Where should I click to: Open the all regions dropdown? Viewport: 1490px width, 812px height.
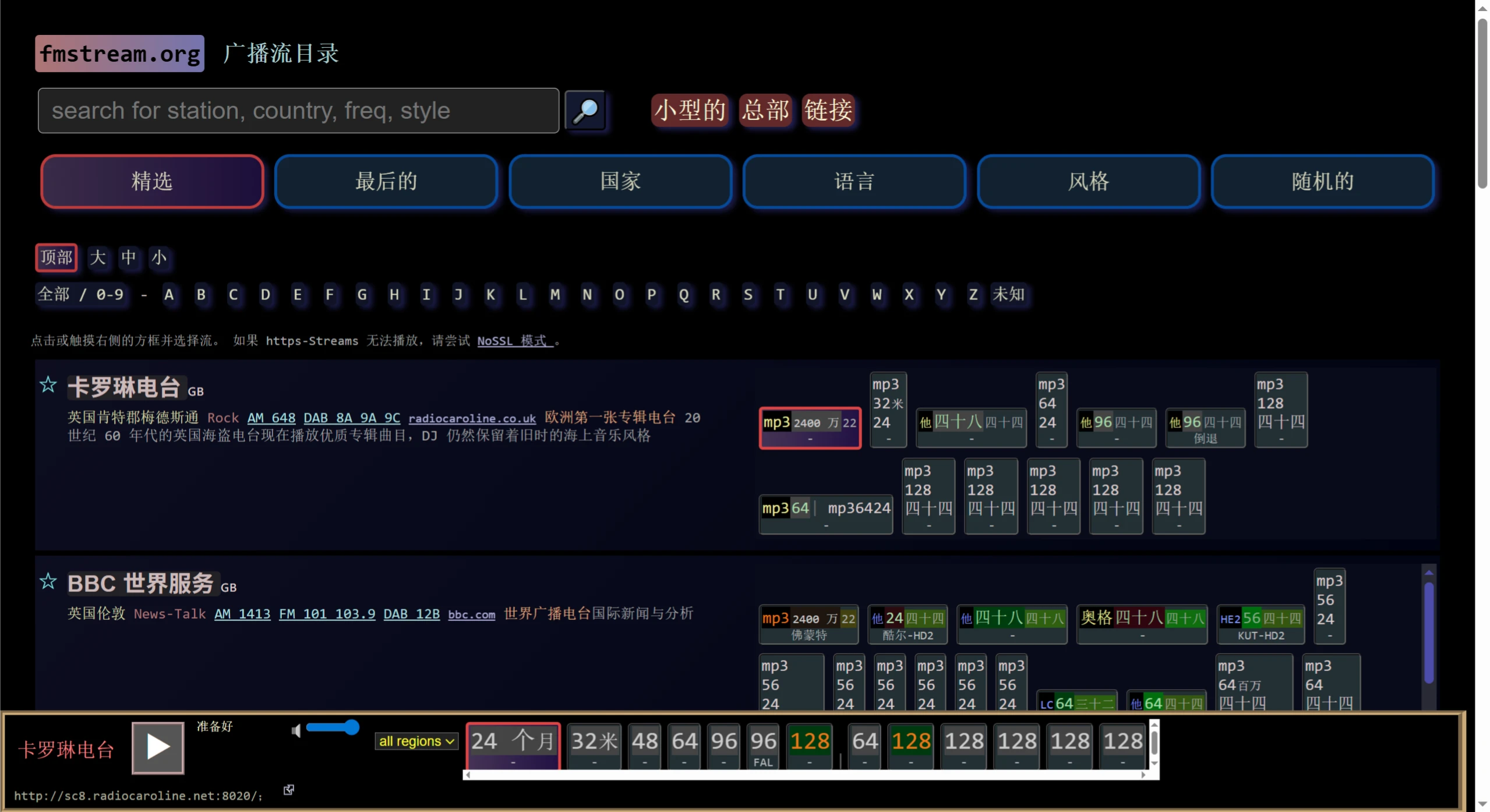point(416,741)
